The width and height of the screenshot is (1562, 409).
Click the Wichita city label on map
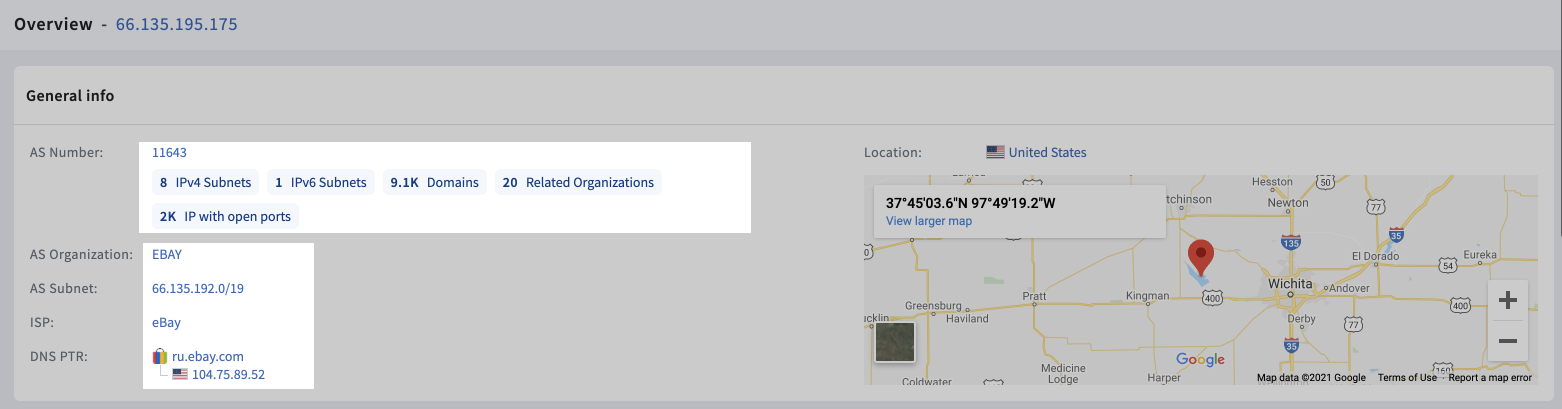[1290, 284]
